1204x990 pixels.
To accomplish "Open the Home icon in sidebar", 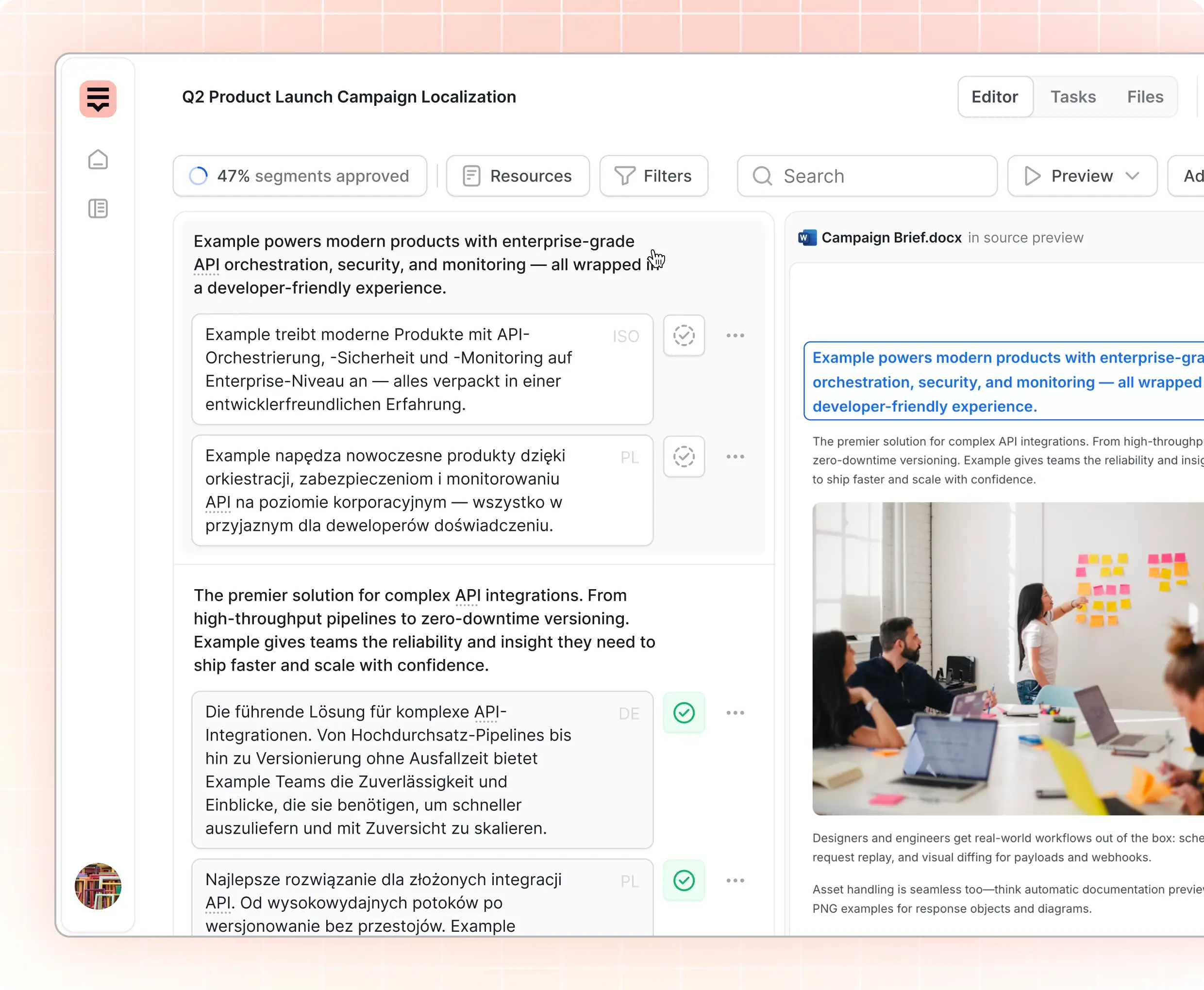I will tap(98, 160).
